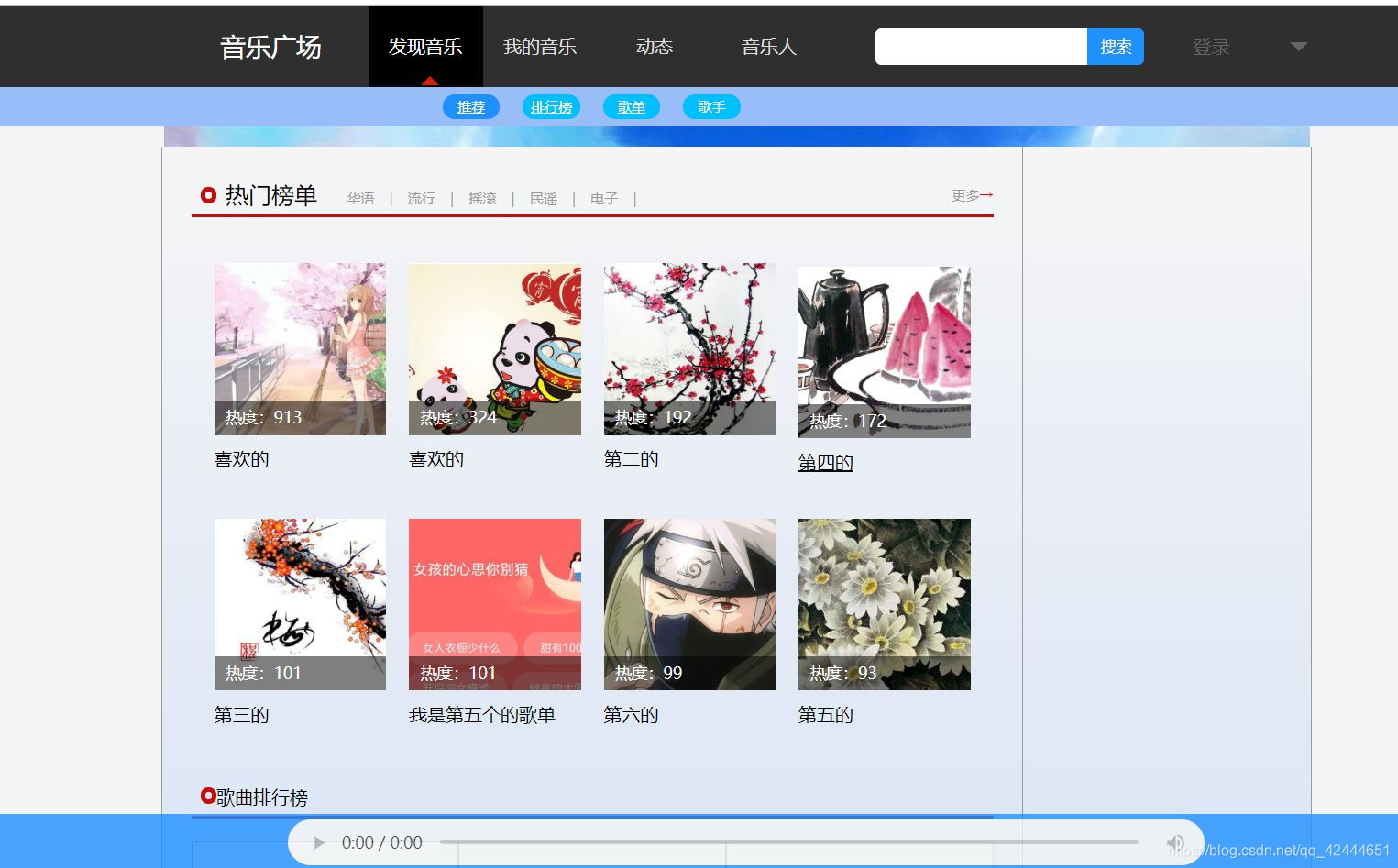The image size is (1398, 868).
Task: Go to 音乐人 tab
Action: (769, 47)
